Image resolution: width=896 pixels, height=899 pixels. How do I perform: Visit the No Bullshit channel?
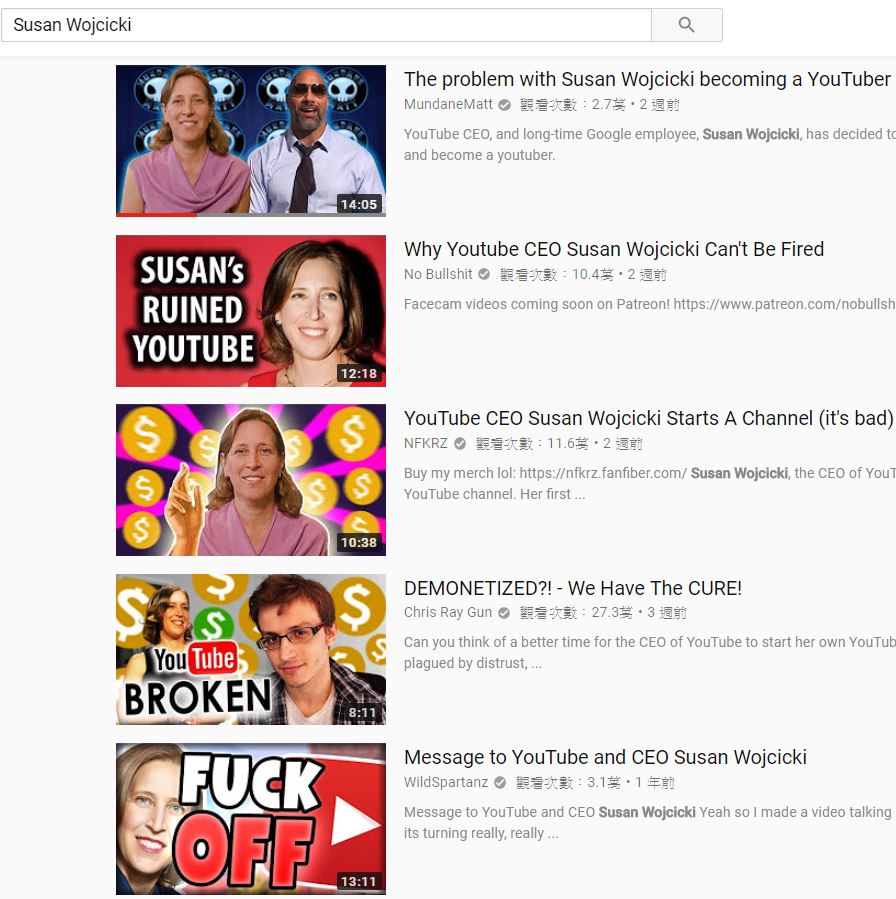(x=438, y=275)
